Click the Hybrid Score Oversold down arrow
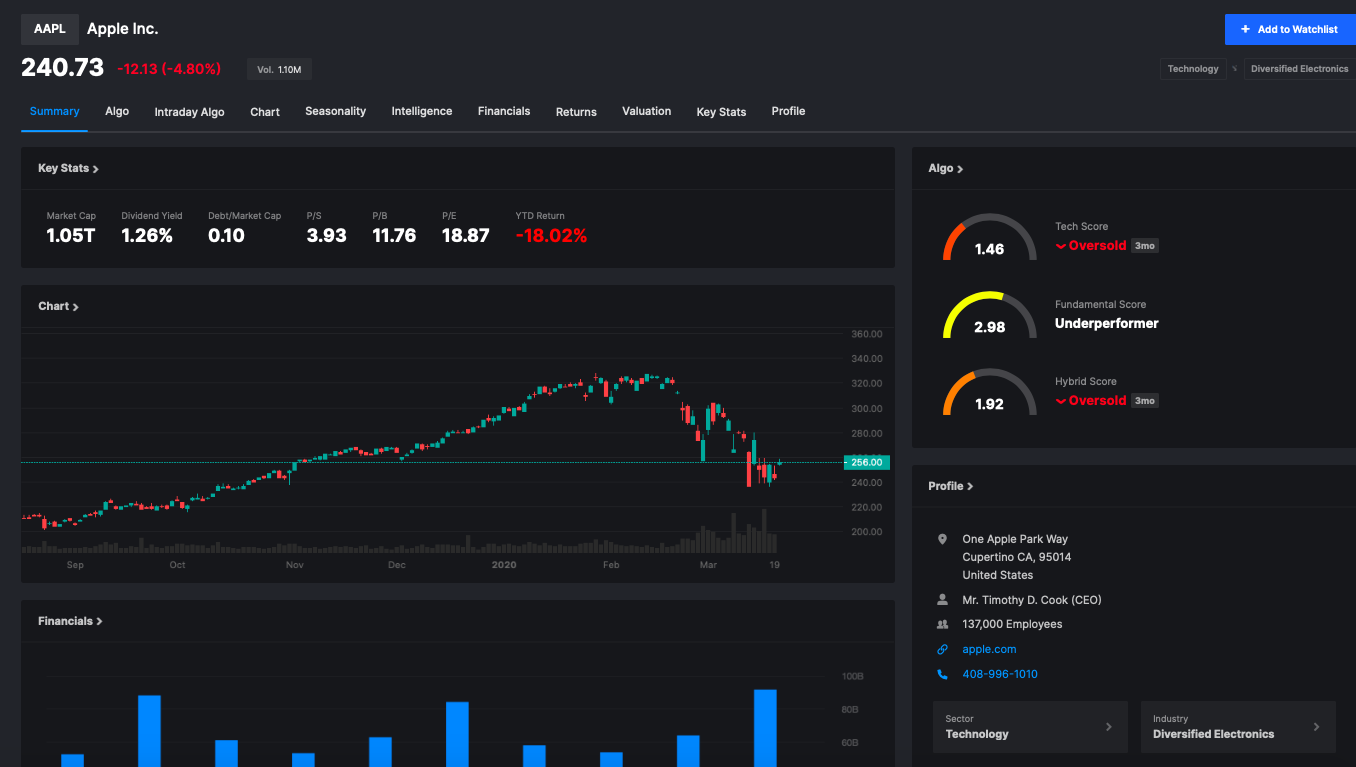The width and height of the screenshot is (1356, 767). click(1061, 401)
